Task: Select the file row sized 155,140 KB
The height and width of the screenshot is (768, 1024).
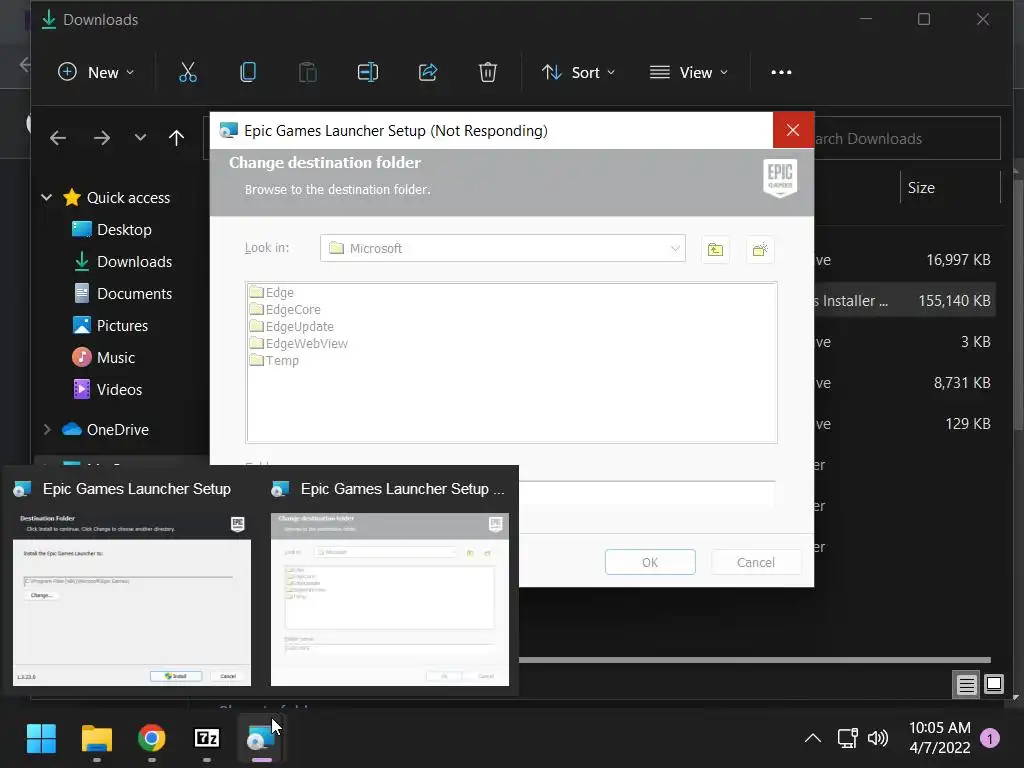Action: tap(905, 300)
